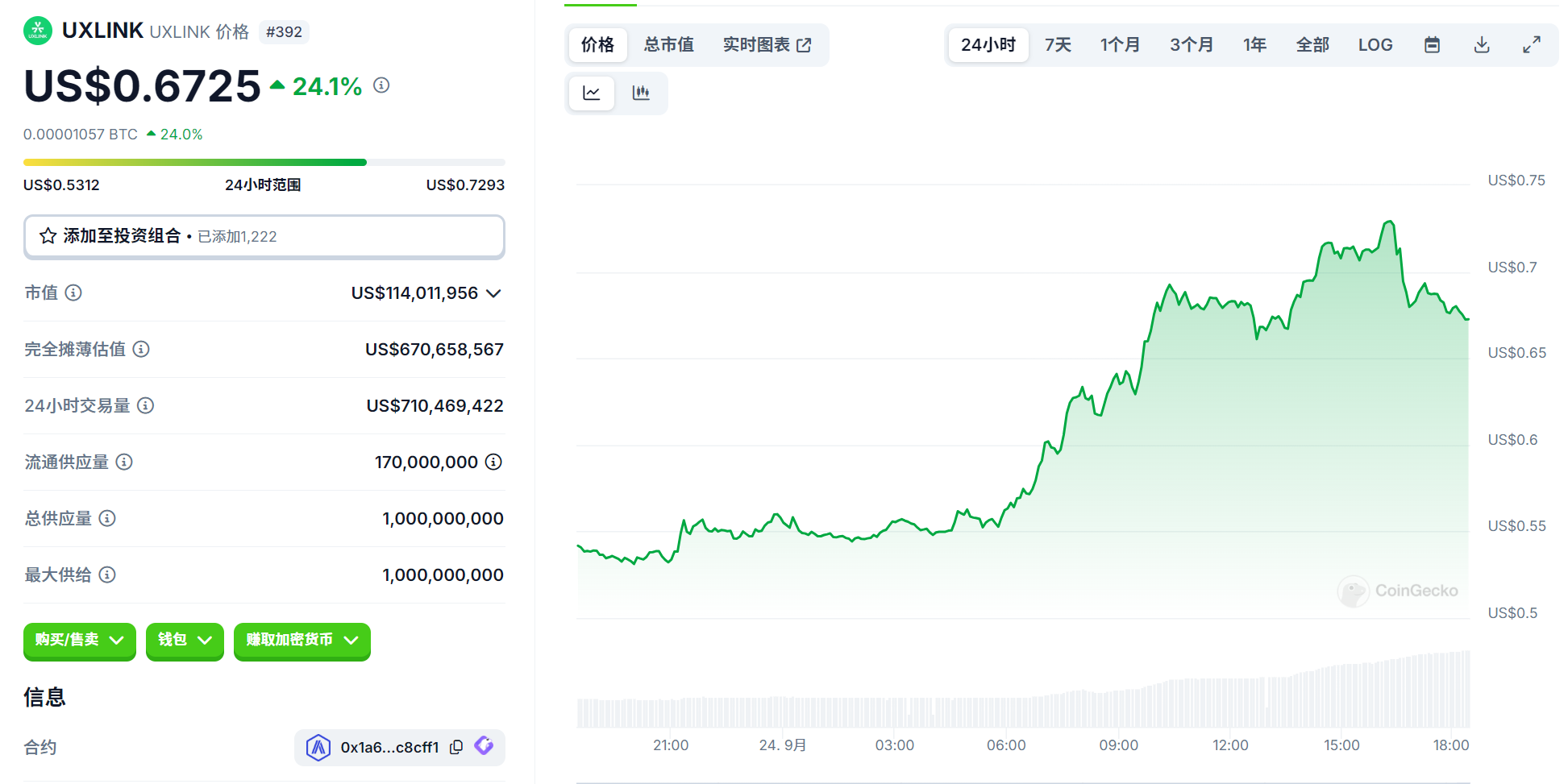The width and height of the screenshot is (1568, 784).
Task: Expand the market cap US$114,011,956 chevron
Action: (493, 293)
